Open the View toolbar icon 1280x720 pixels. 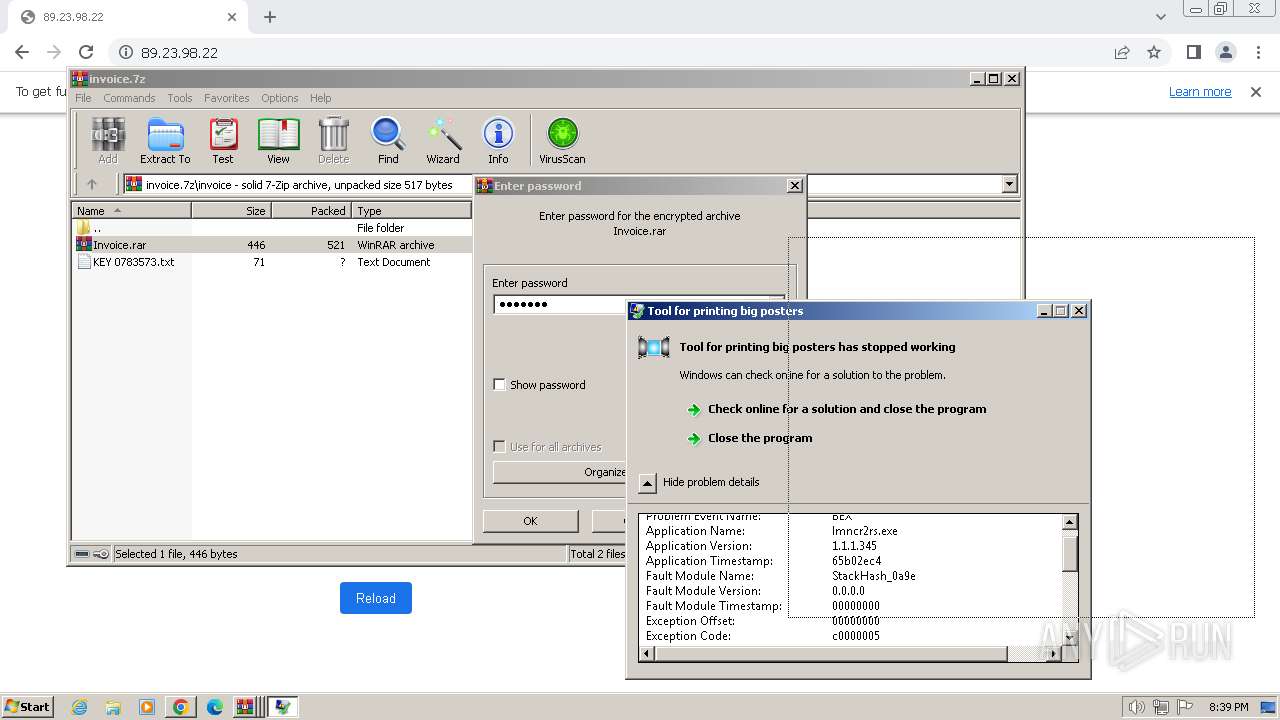[x=278, y=140]
